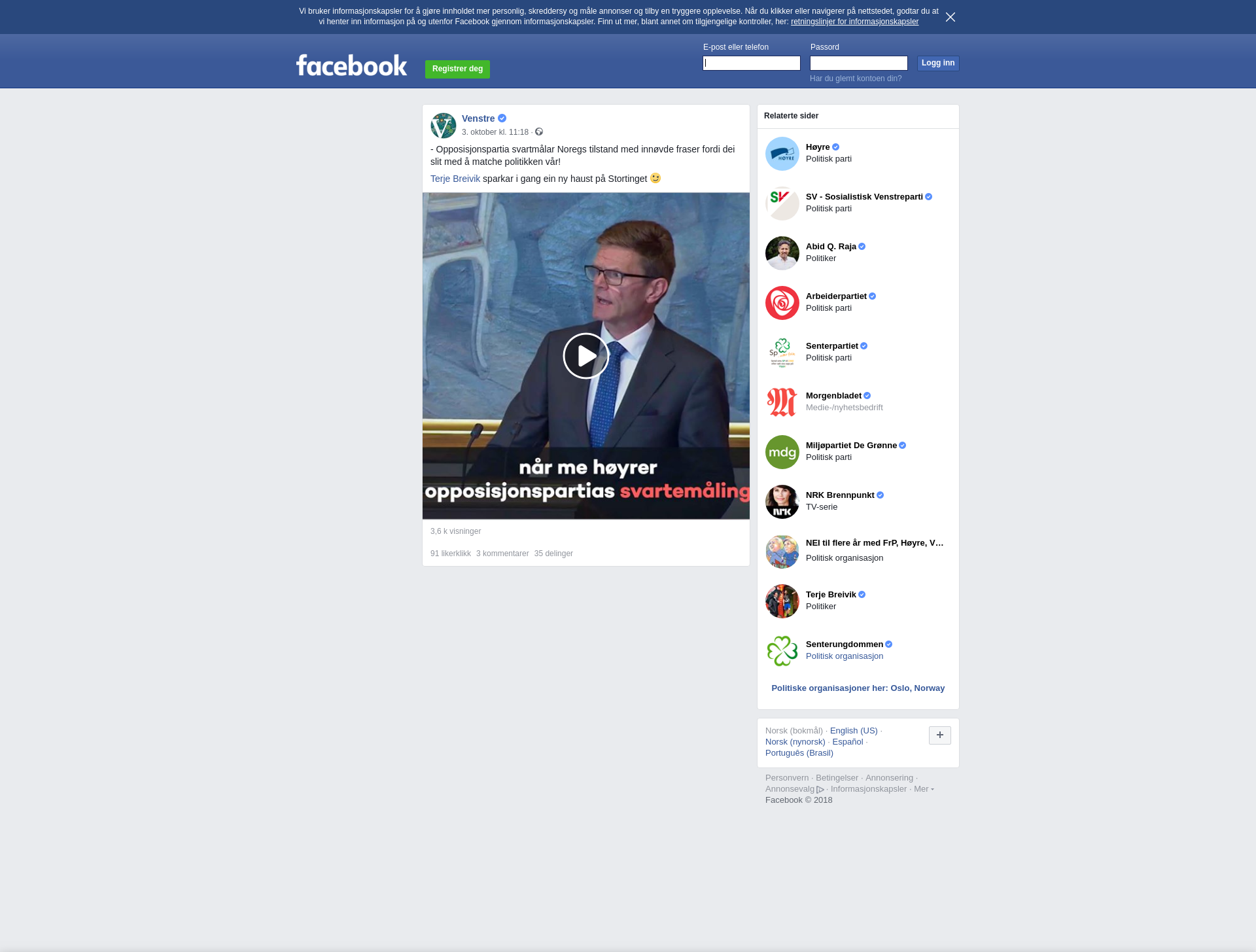Open the 3 kommentarer link
Image resolution: width=1256 pixels, height=952 pixels.
tap(502, 554)
